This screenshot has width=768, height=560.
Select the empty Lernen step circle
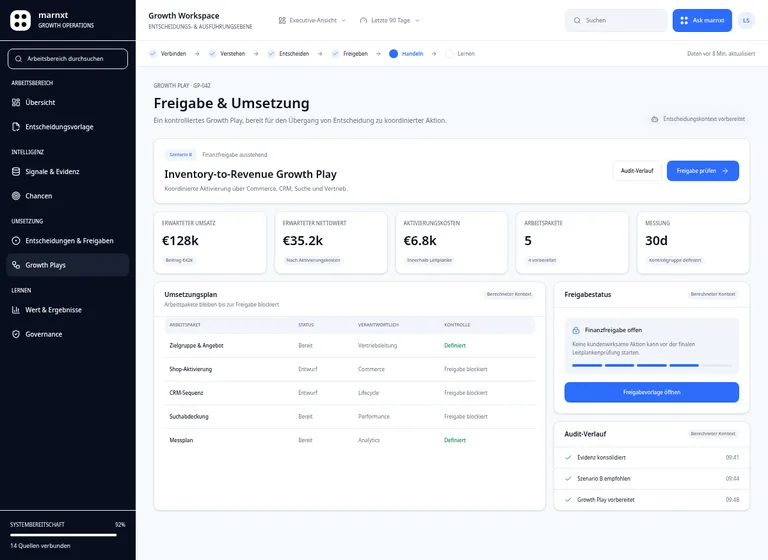tap(449, 54)
